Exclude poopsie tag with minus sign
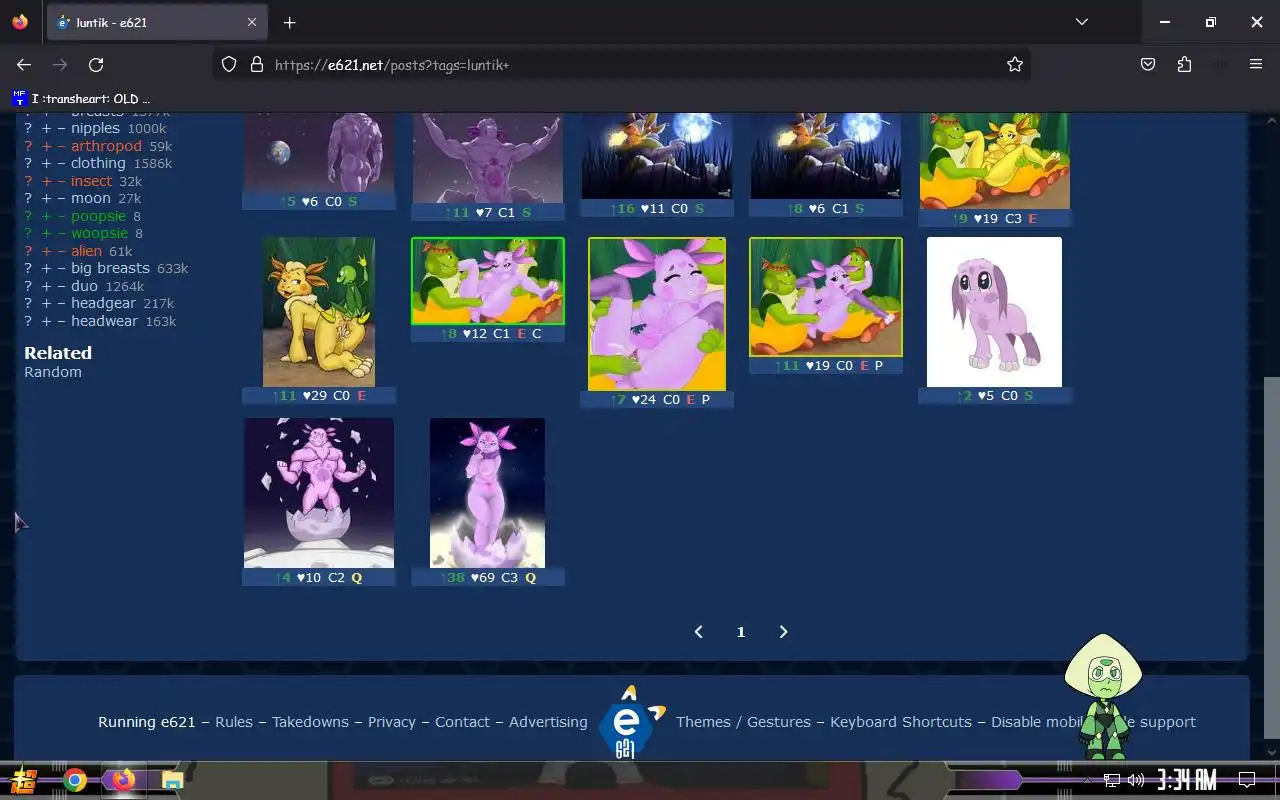This screenshot has width=1280, height=800. tap(62, 216)
